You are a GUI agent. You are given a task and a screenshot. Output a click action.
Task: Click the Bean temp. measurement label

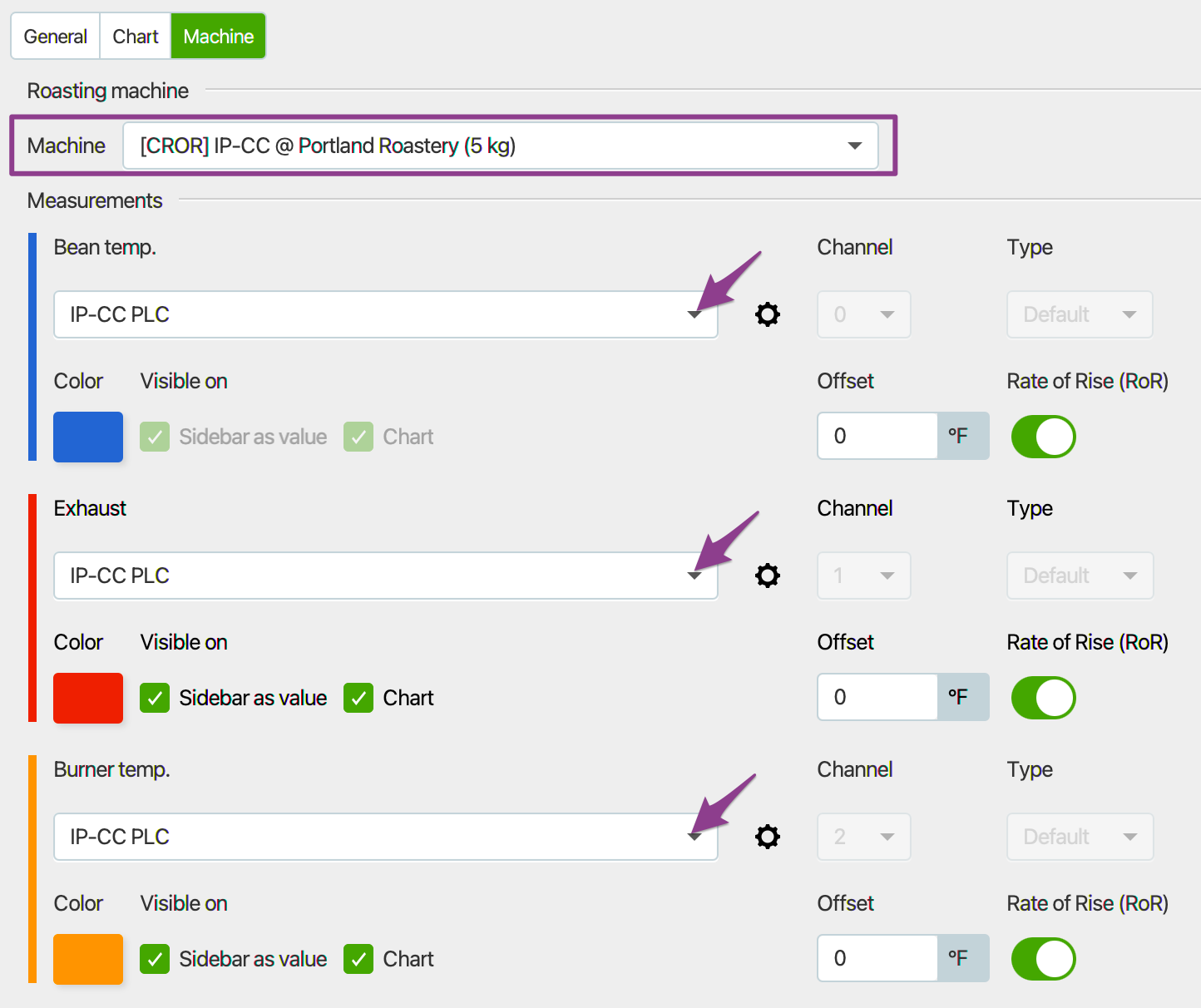click(x=105, y=247)
